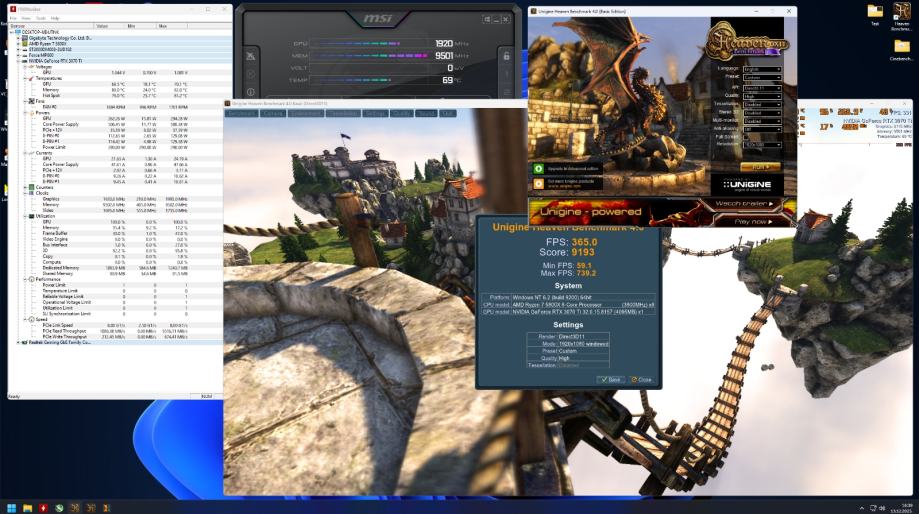Open the Tools menu in HWMonitor
The image size is (919, 514).
(40, 18)
